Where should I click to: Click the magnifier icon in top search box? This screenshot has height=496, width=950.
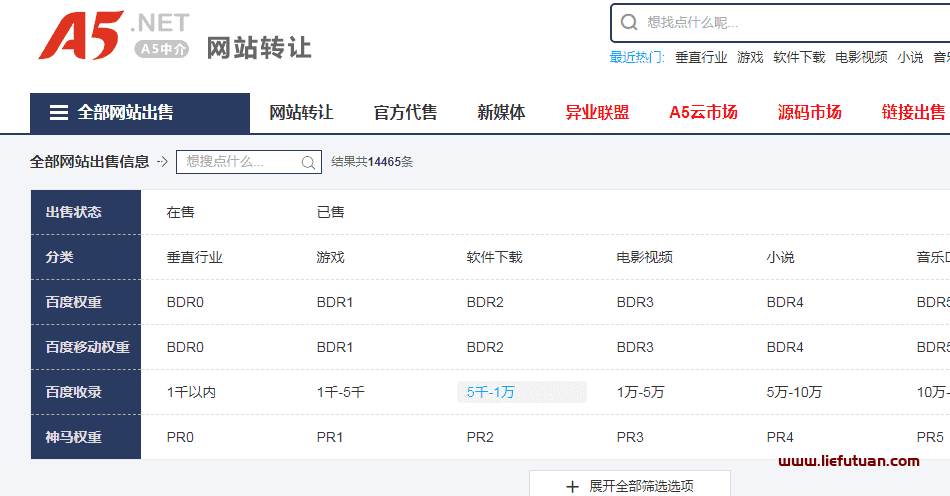click(x=629, y=22)
